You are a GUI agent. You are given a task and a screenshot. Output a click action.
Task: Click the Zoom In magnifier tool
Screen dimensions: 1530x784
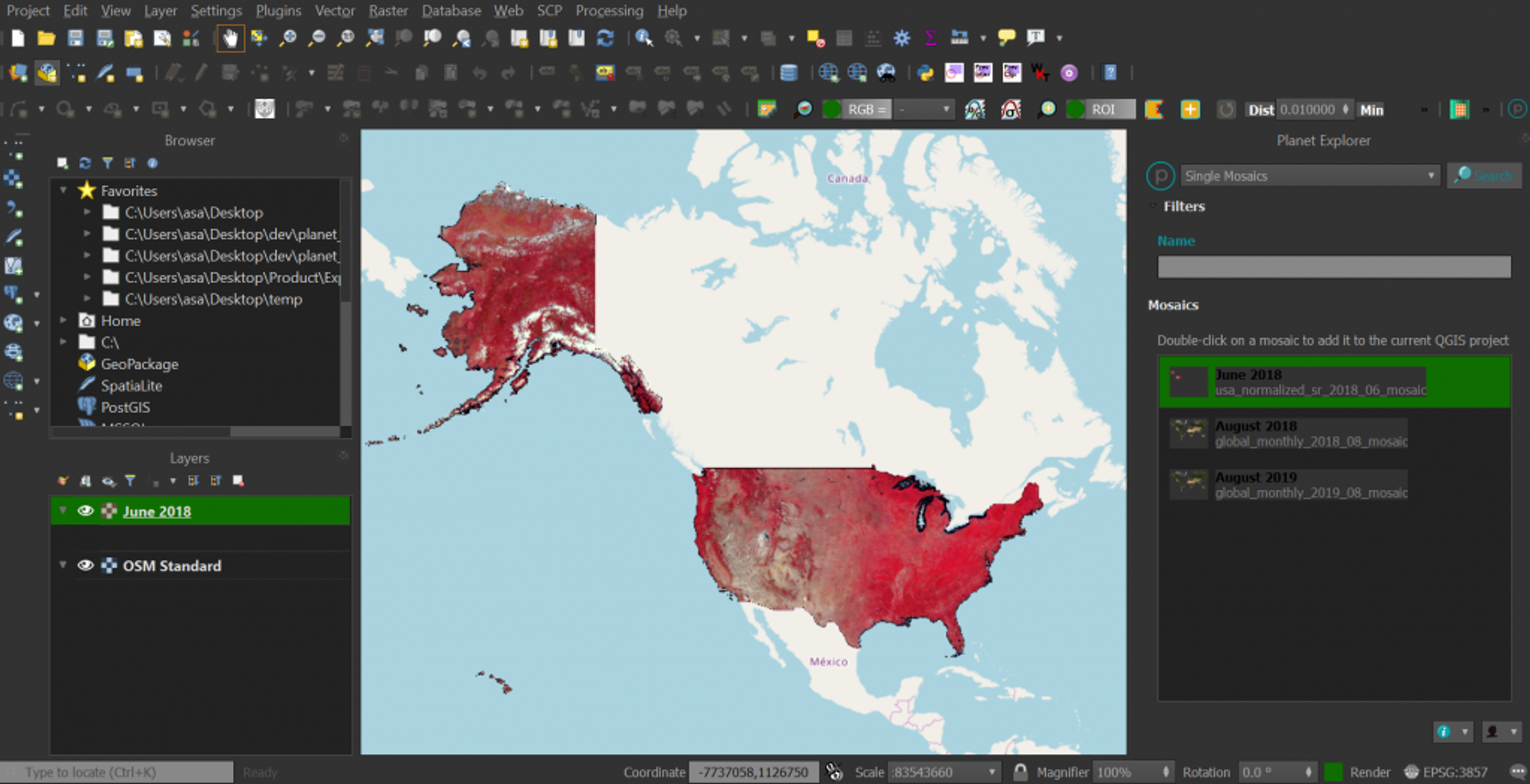tap(288, 38)
